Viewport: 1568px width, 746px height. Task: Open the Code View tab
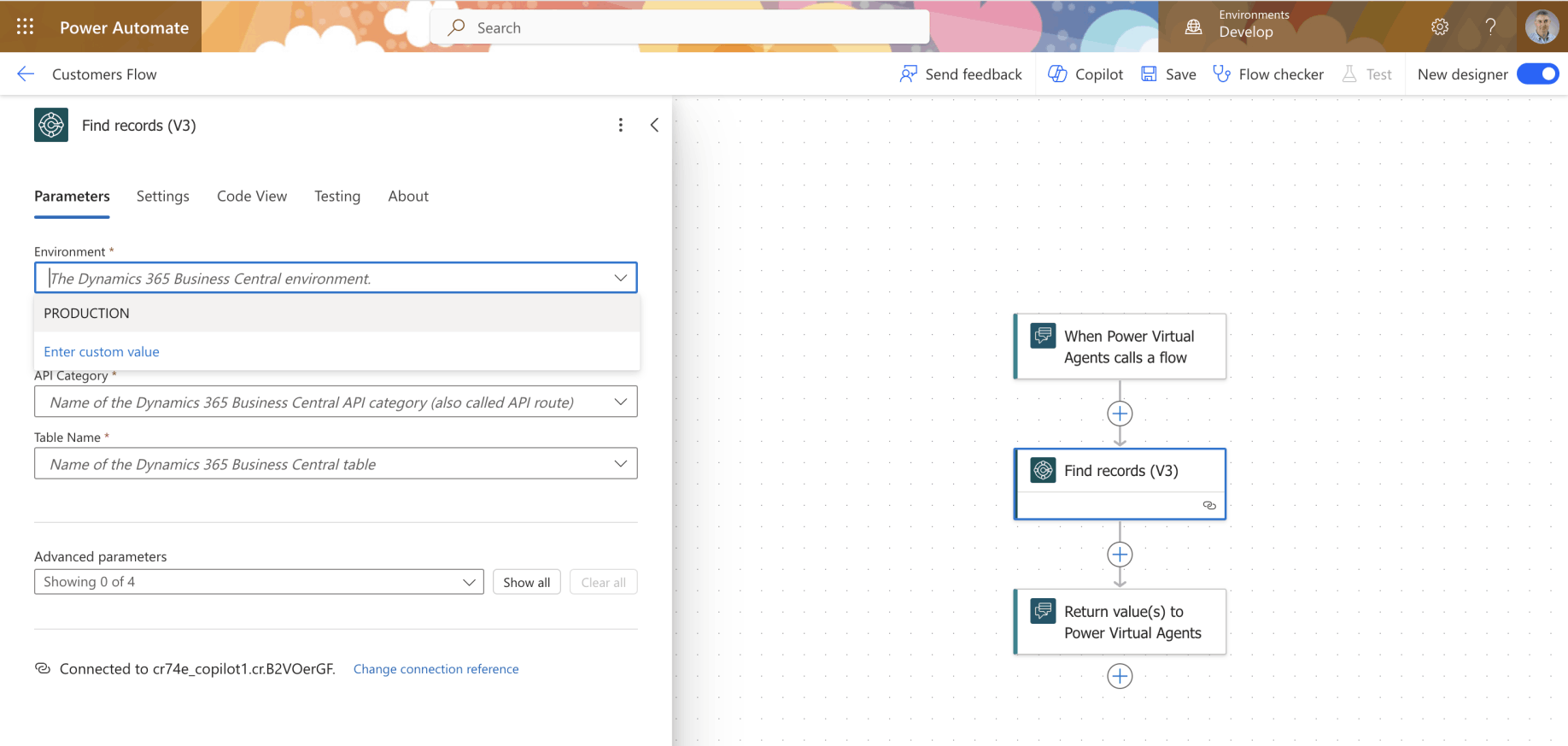point(252,197)
